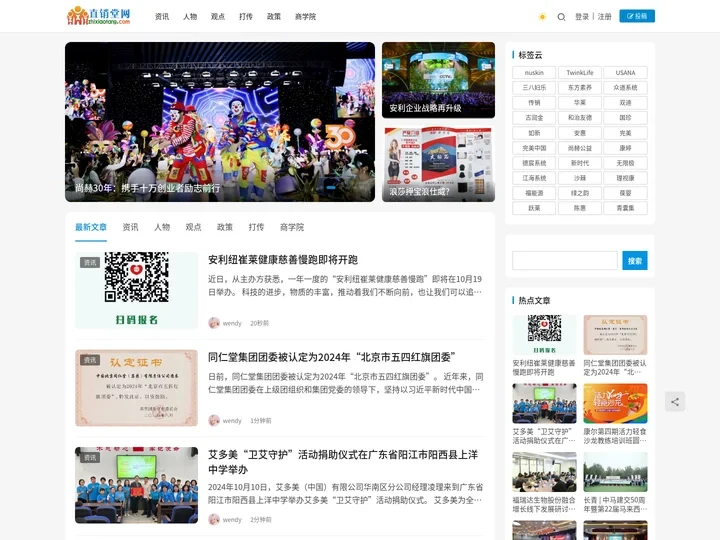Toggle the sun light/dark theme icon

pyautogui.click(x=542, y=17)
